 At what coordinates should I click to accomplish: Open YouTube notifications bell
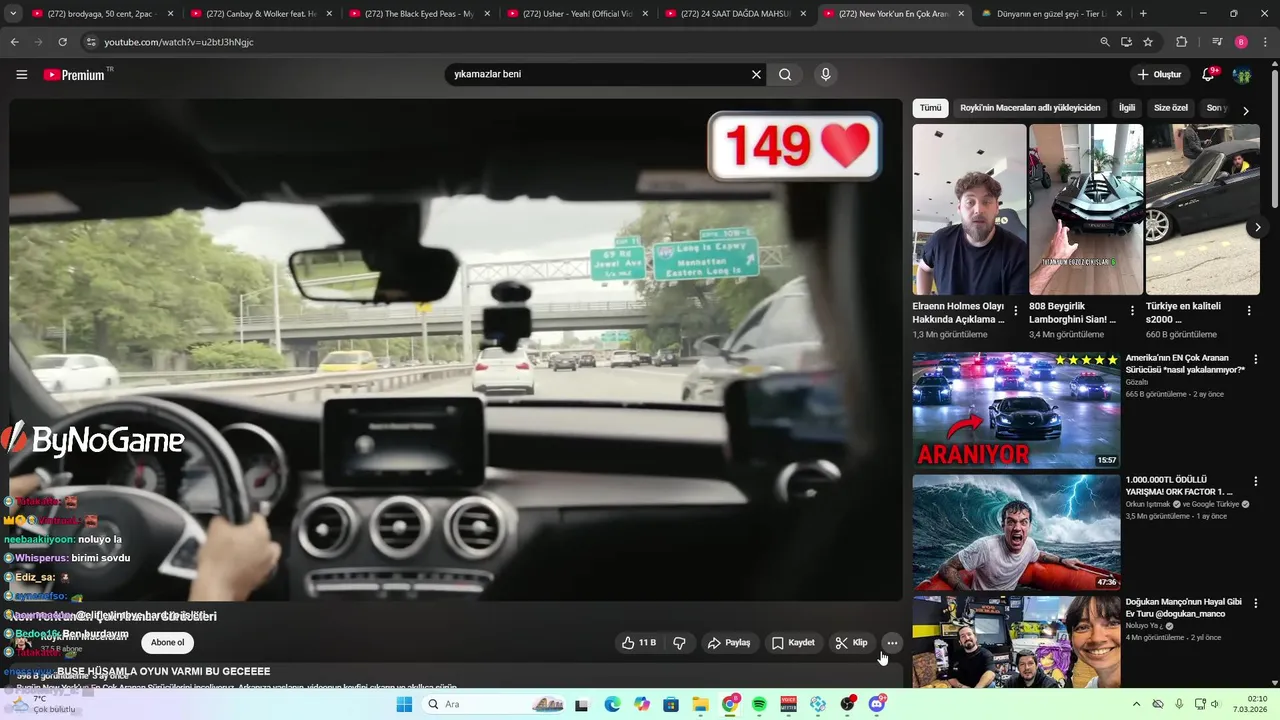[x=1208, y=75]
